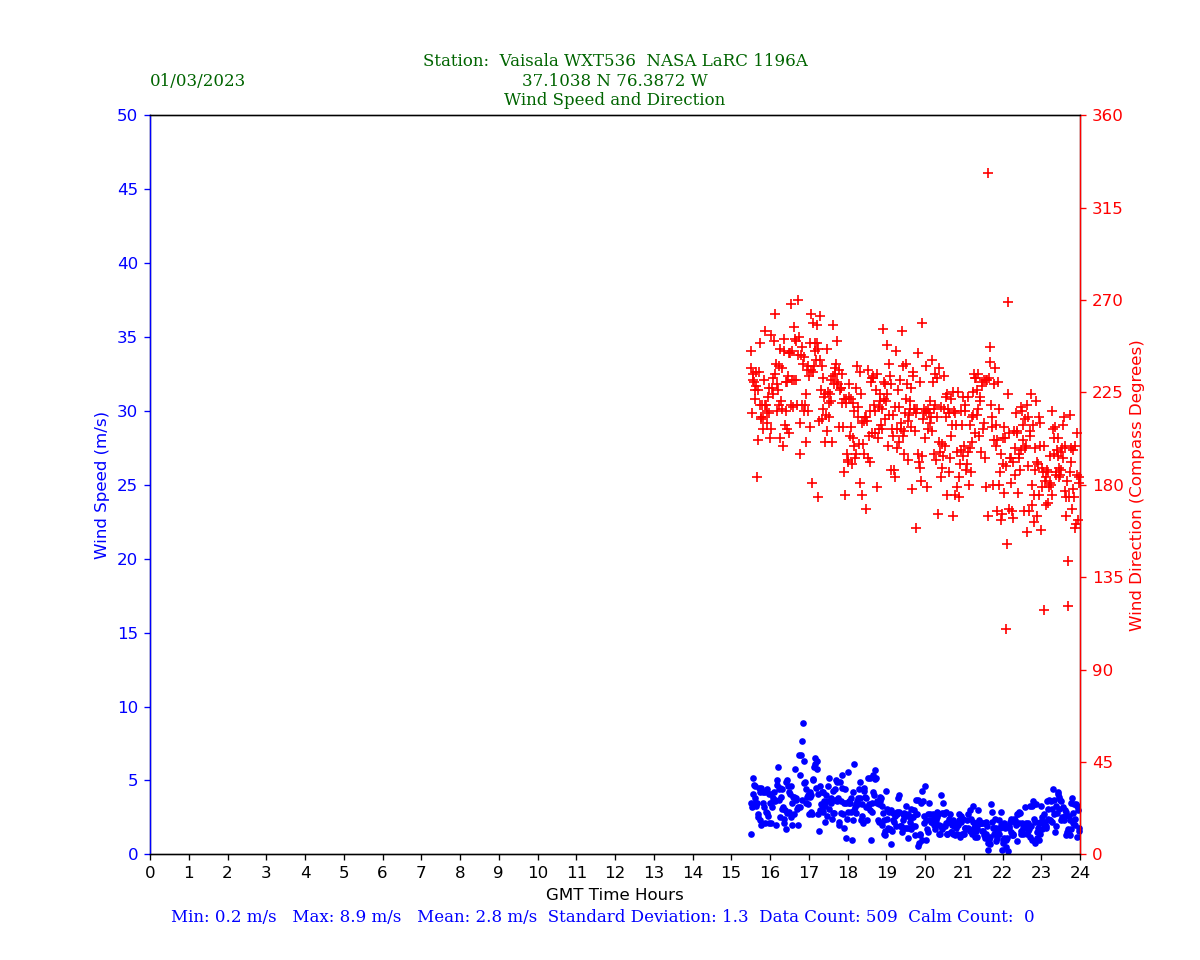Click the 25 tick on the wind speed axis
Image resolution: width=1200 pixels, height=960 pixels.
tap(126, 485)
